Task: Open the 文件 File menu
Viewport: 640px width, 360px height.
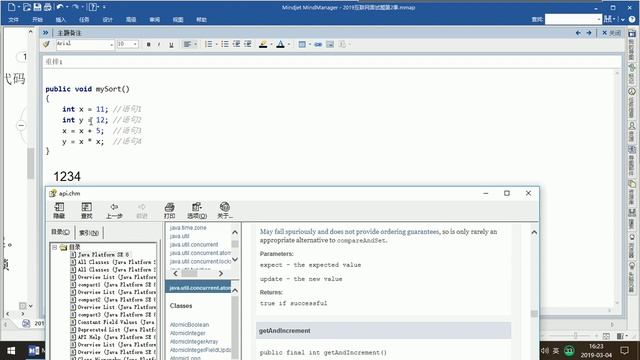Action: click(x=13, y=20)
